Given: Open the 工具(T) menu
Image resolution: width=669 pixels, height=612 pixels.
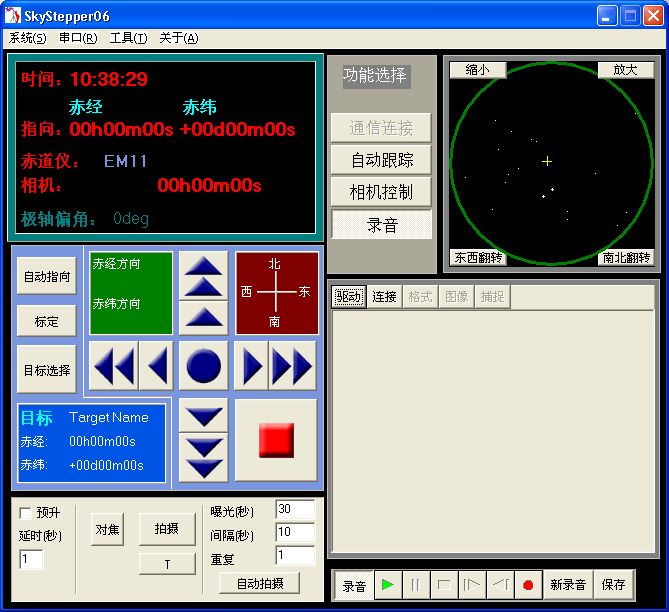Looking at the screenshot, I should click(x=128, y=38).
